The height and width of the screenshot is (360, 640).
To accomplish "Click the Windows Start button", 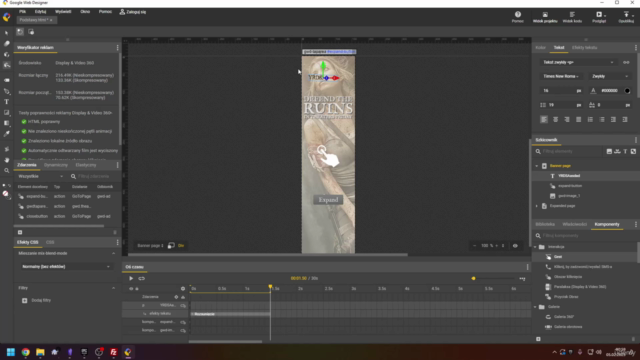I will coord(11,352).
